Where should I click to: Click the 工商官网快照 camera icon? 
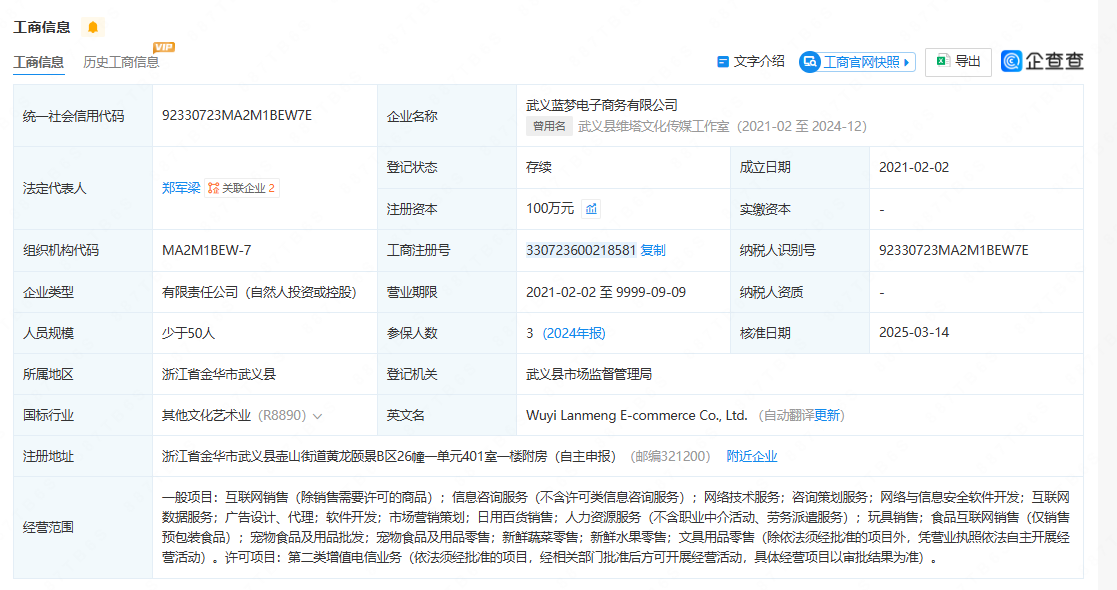(810, 62)
